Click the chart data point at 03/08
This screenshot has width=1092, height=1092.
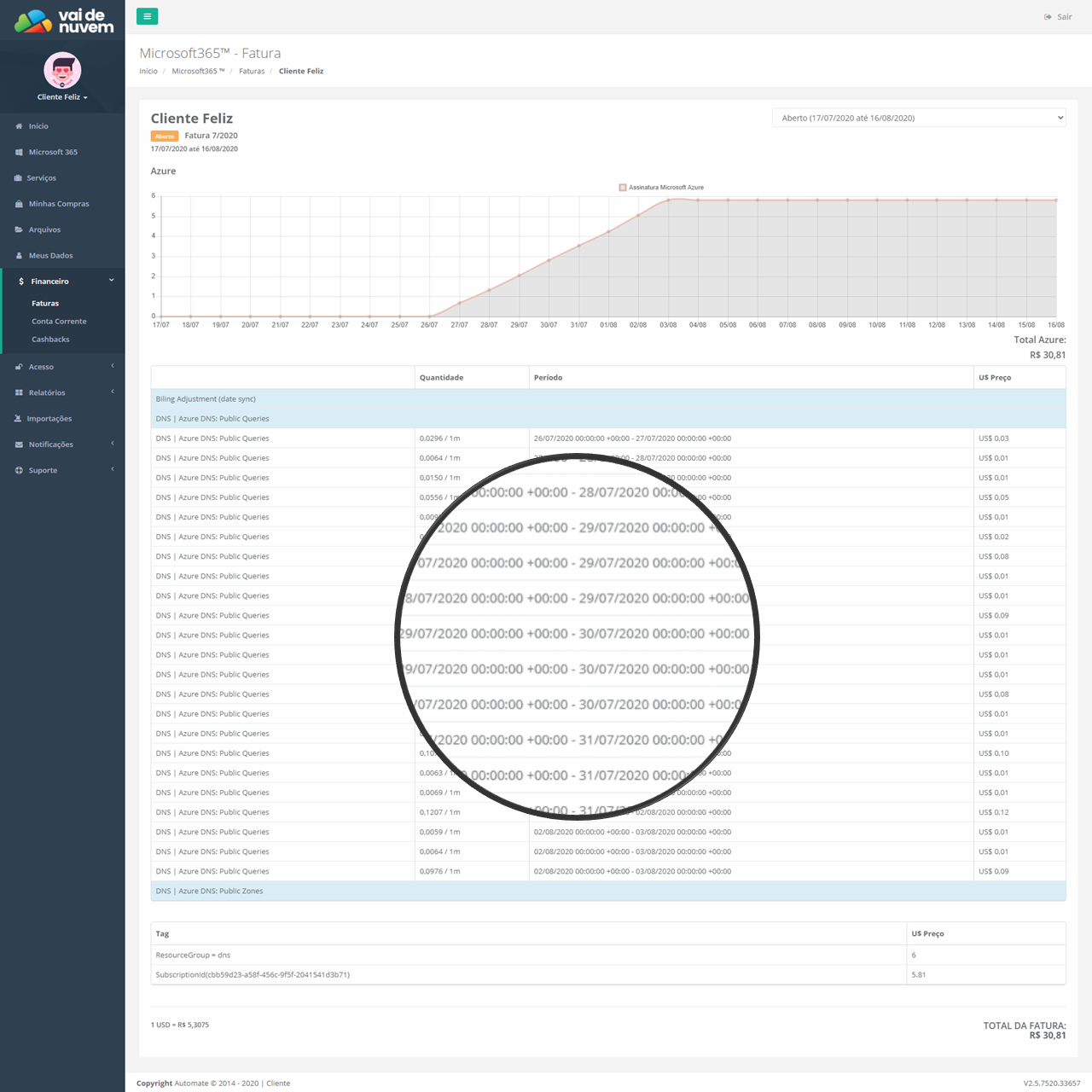pyautogui.click(x=668, y=200)
